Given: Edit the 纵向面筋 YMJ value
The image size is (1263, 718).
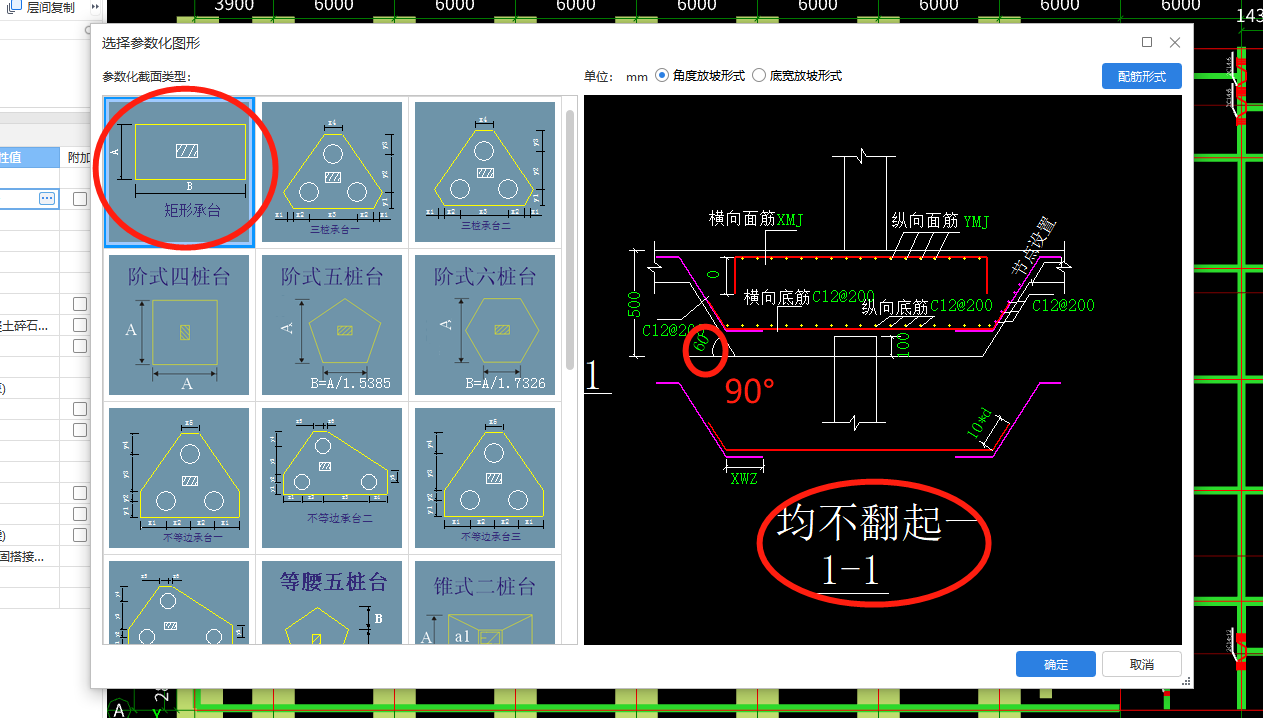Looking at the screenshot, I should click(x=976, y=221).
